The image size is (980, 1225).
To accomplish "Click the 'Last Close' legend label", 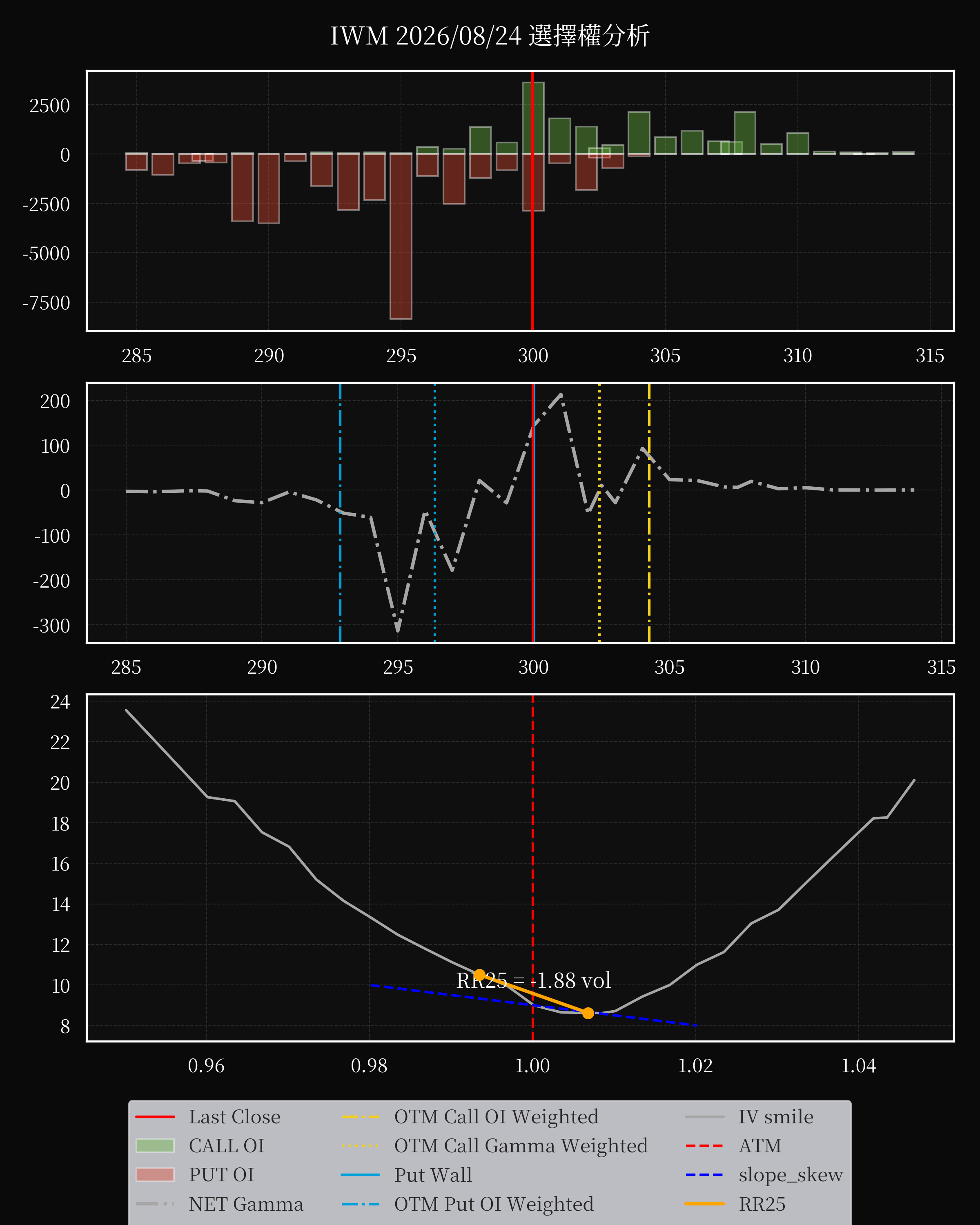I will [235, 1116].
